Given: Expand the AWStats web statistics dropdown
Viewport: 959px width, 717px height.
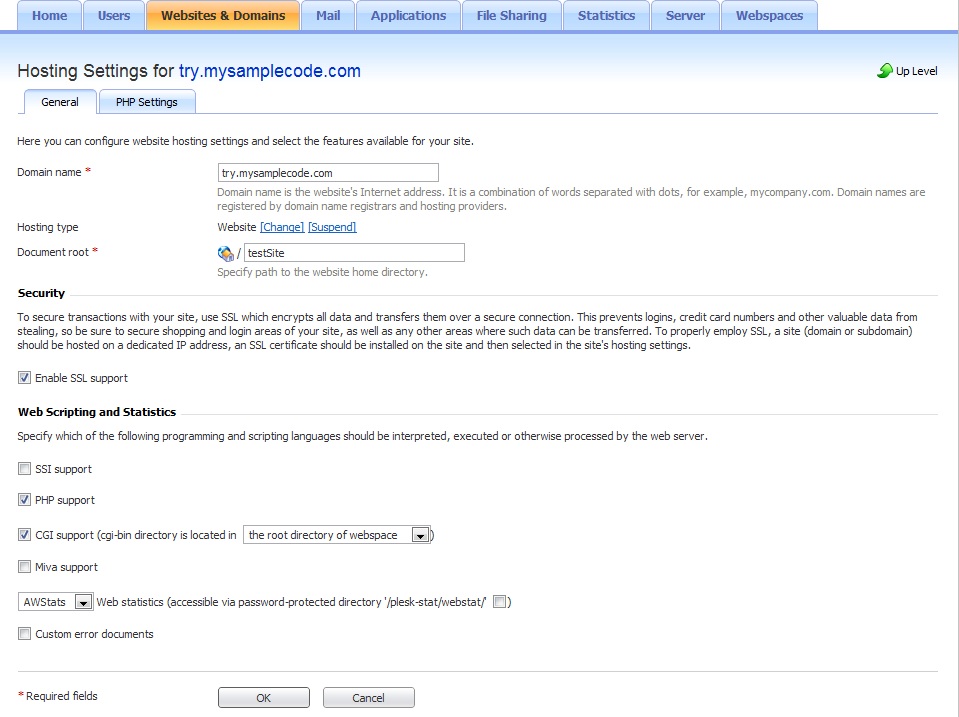Looking at the screenshot, I should (x=56, y=602).
